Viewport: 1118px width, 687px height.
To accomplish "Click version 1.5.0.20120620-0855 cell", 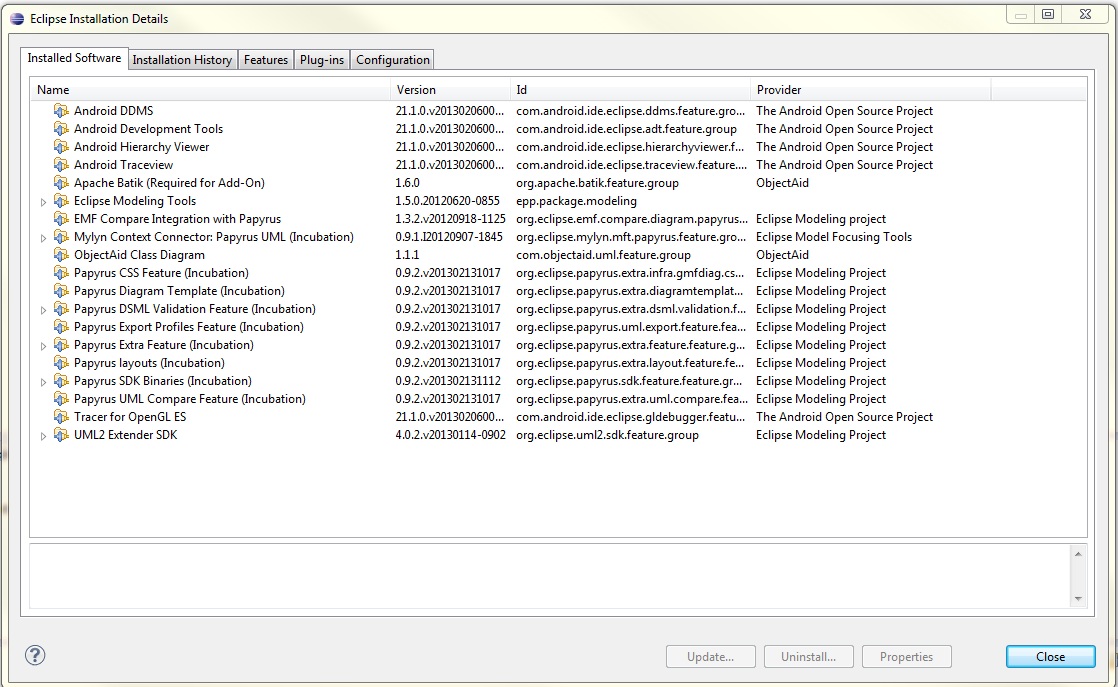I will [448, 201].
